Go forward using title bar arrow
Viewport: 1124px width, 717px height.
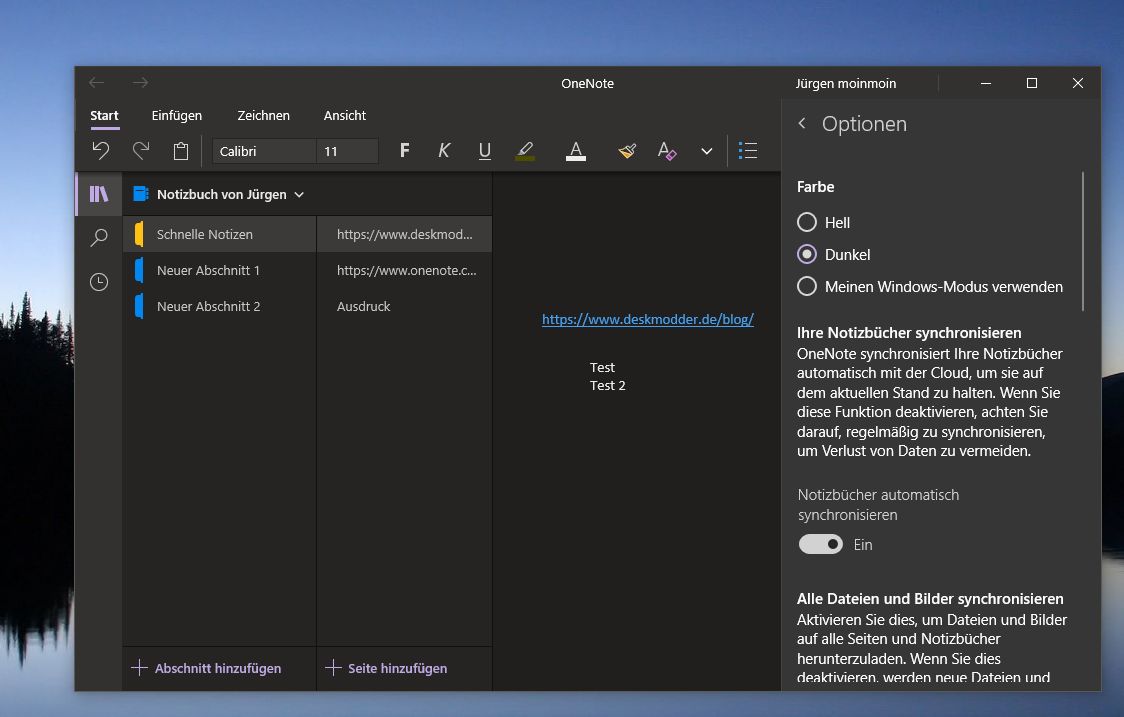click(140, 83)
